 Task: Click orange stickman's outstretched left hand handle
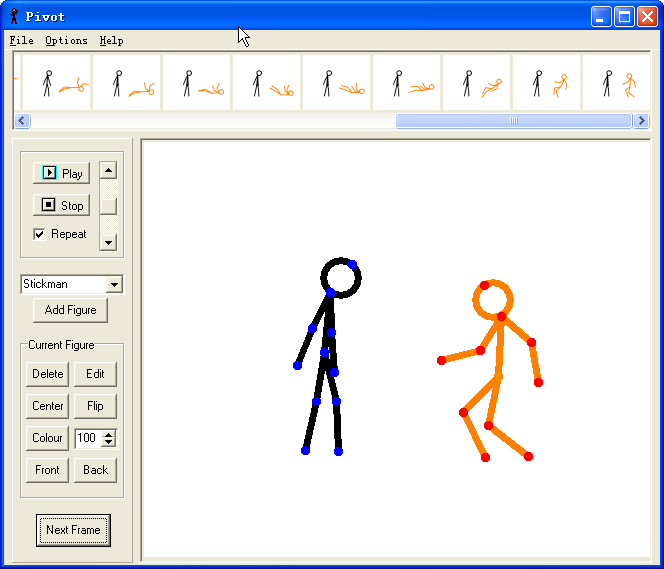click(441, 360)
